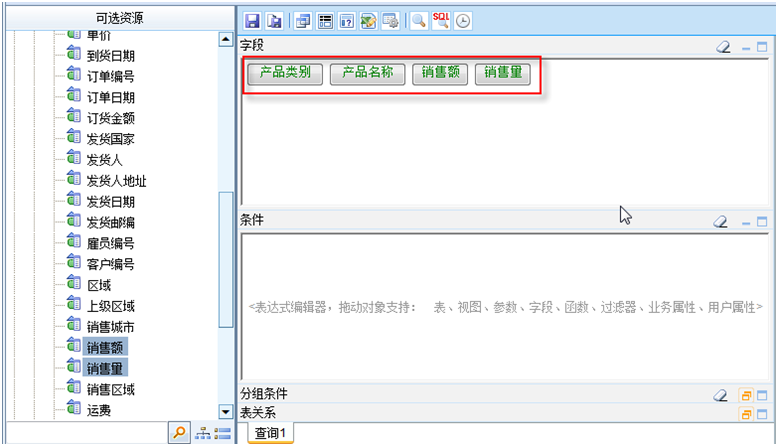Click the 产品类别 field button
Screen dimensions: 778x446
[x=285, y=73]
